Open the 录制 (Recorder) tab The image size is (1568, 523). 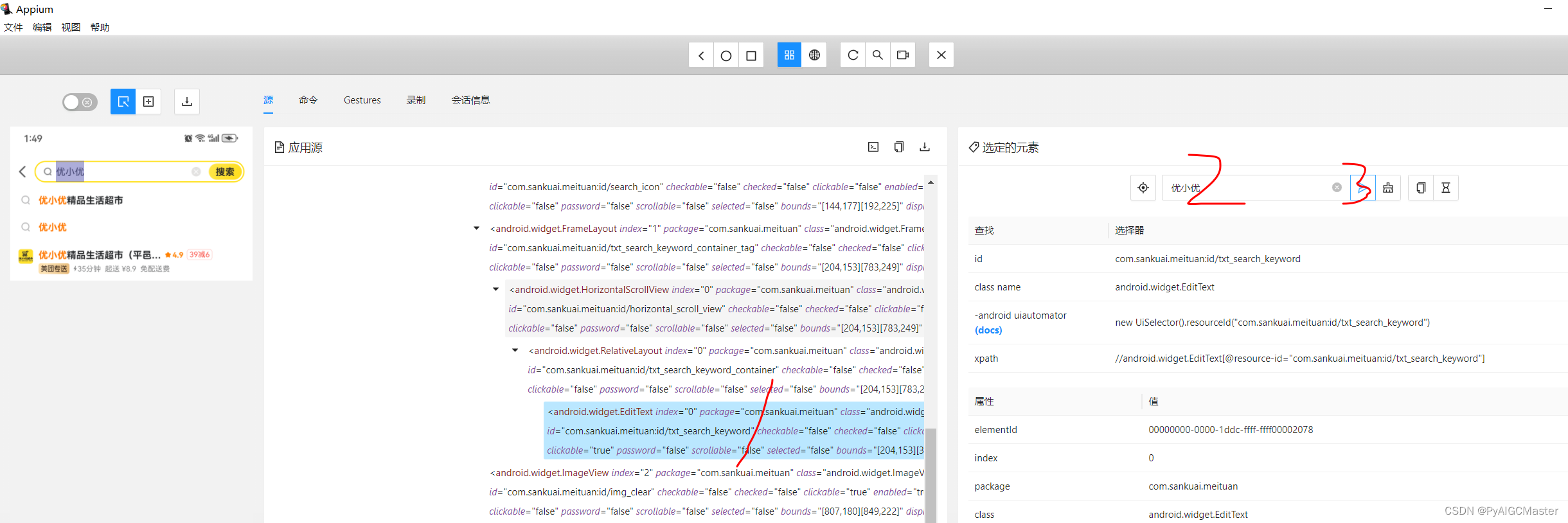click(416, 100)
